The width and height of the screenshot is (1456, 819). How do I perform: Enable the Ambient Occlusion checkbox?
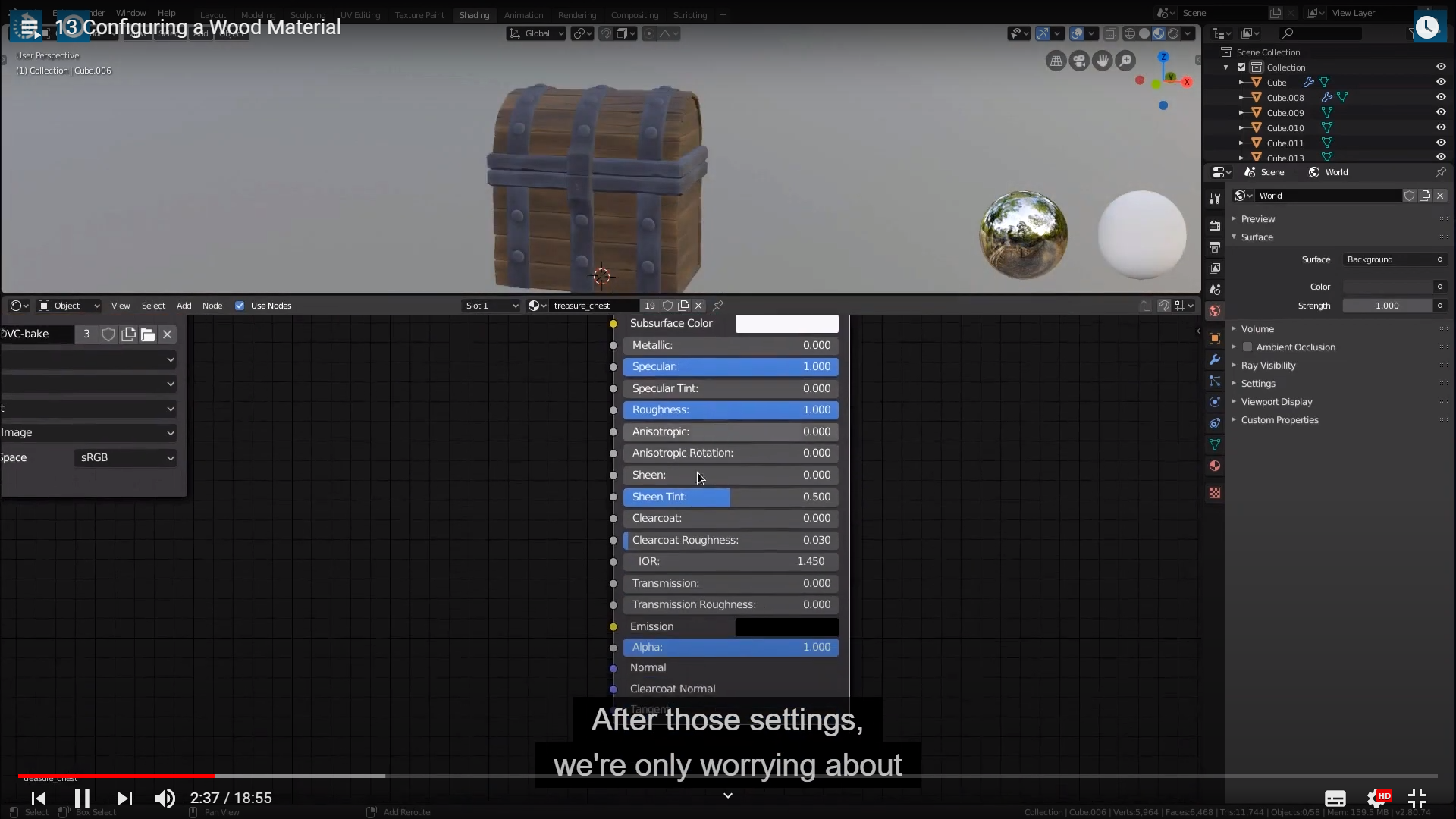(x=1247, y=347)
